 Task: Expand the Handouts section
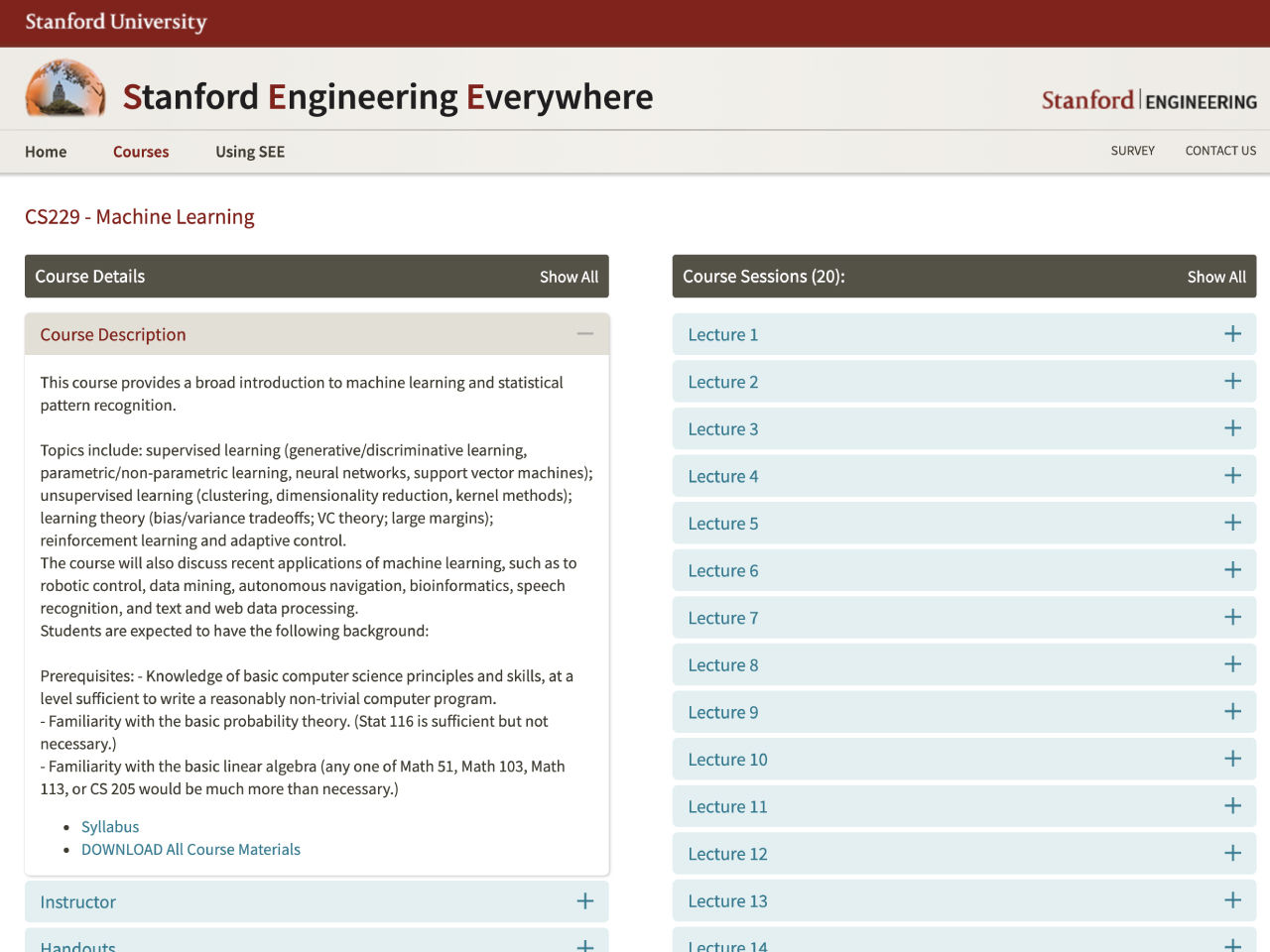[317, 941]
